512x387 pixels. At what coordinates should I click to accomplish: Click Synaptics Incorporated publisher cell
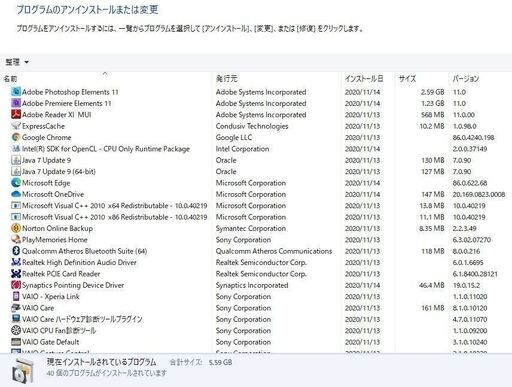252,285
